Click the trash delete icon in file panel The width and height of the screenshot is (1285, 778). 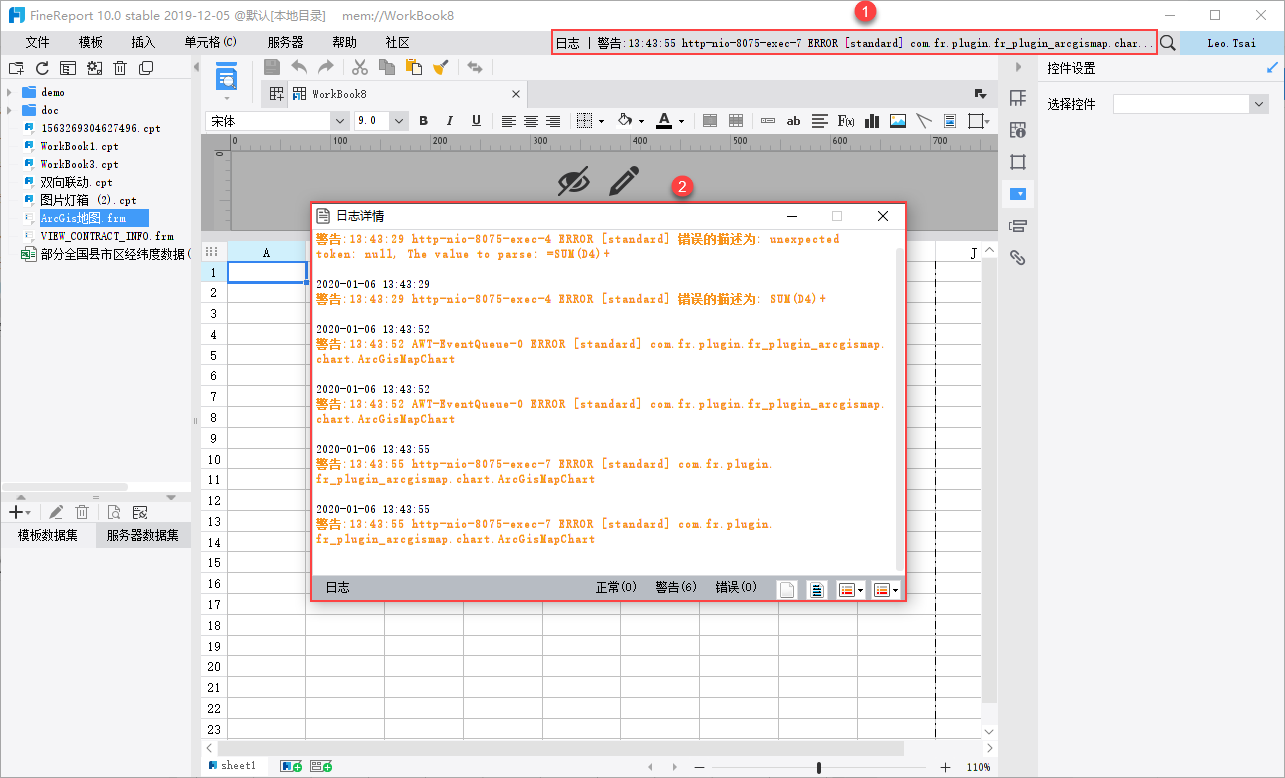coord(120,68)
